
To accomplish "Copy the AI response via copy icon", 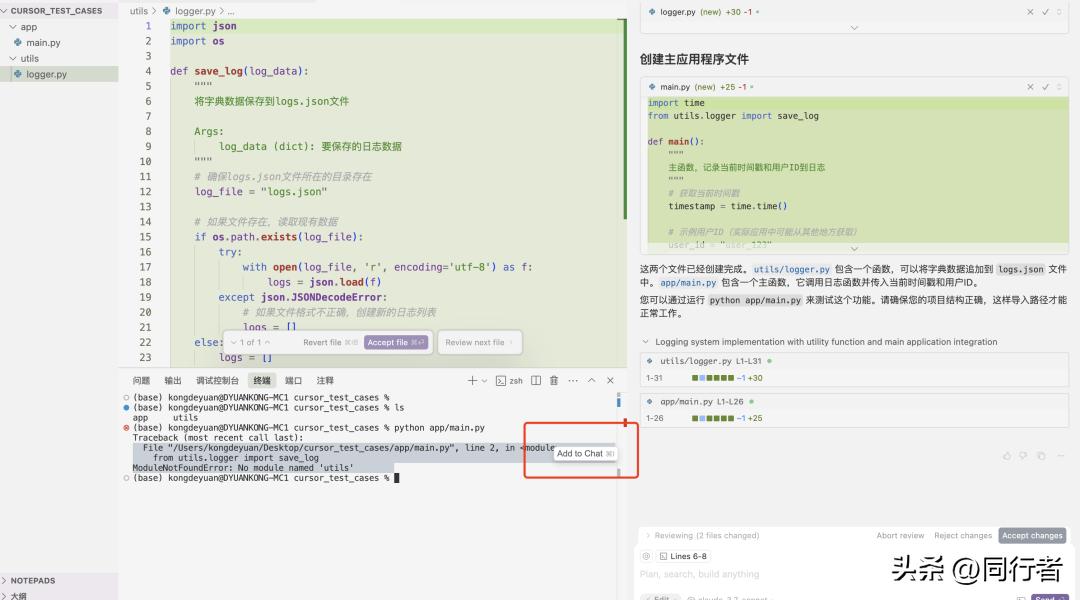I will click(x=1040, y=457).
